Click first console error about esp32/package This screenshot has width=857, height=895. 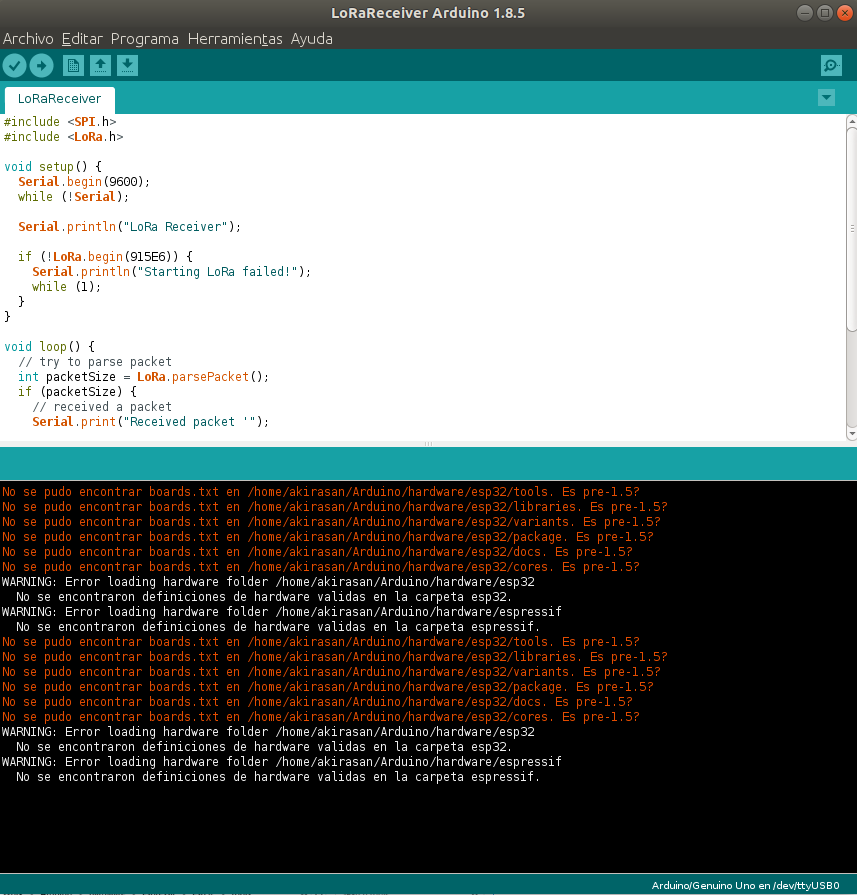click(x=328, y=537)
